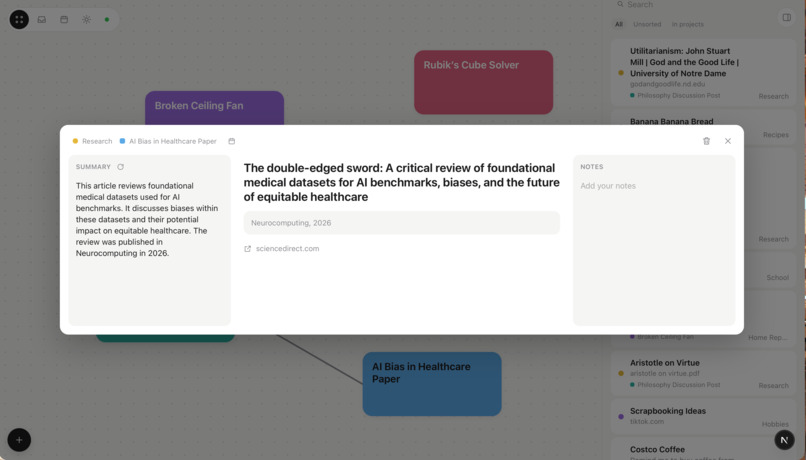The image size is (806, 460).
Task: Toggle the sidebar panel icon
Action: (x=786, y=17)
